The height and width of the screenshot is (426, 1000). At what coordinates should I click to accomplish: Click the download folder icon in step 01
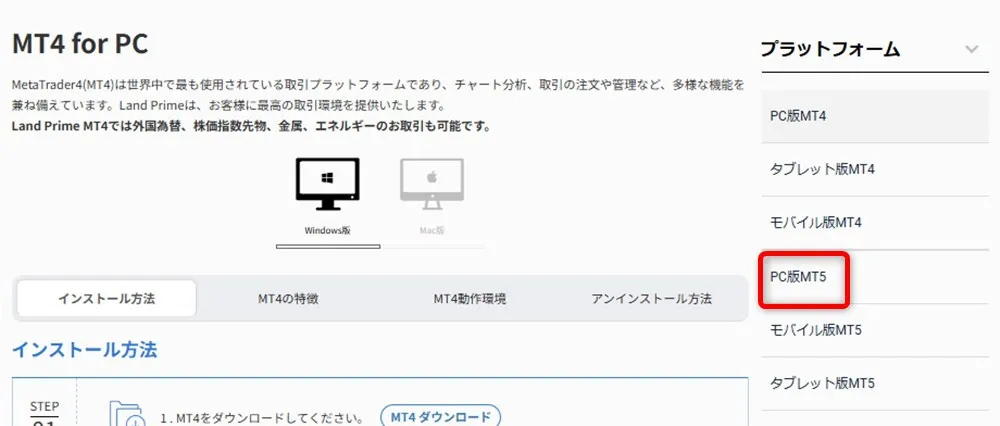point(126,413)
